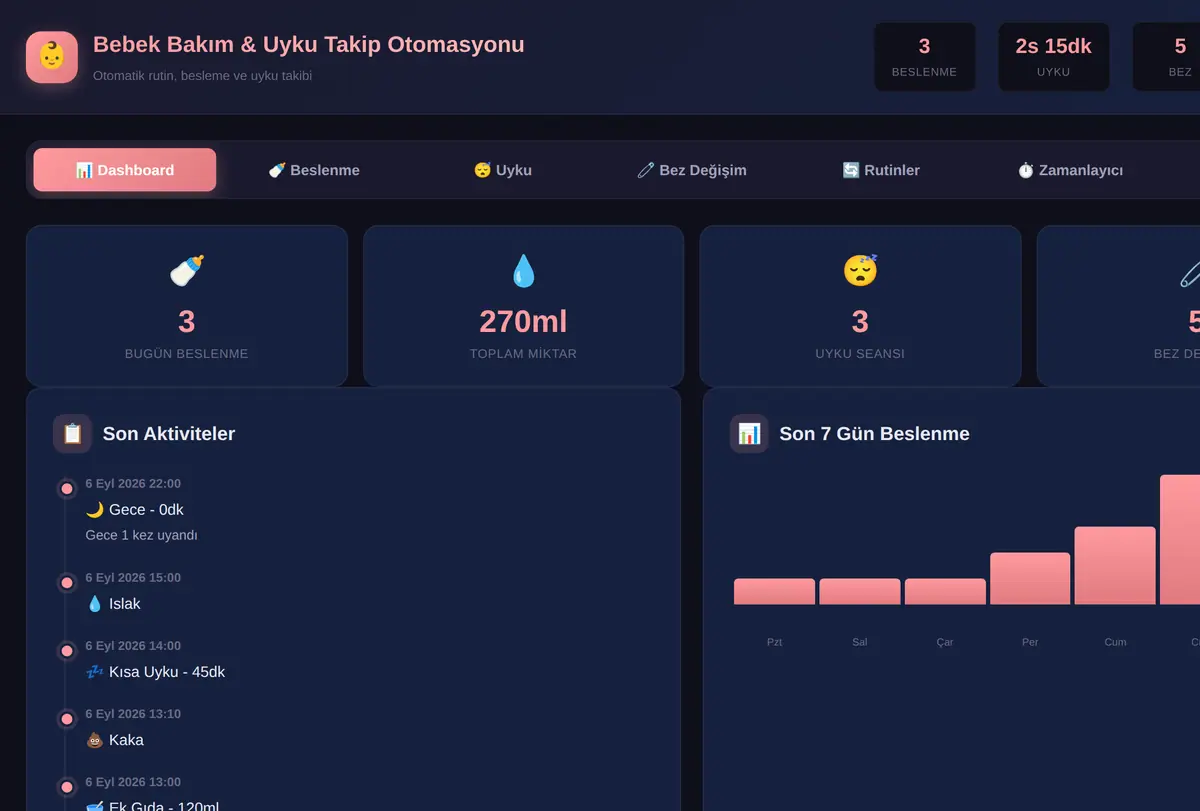Screen dimensions: 1200x811
Task: Click the water droplet icon above 270ml
Action: point(523,271)
